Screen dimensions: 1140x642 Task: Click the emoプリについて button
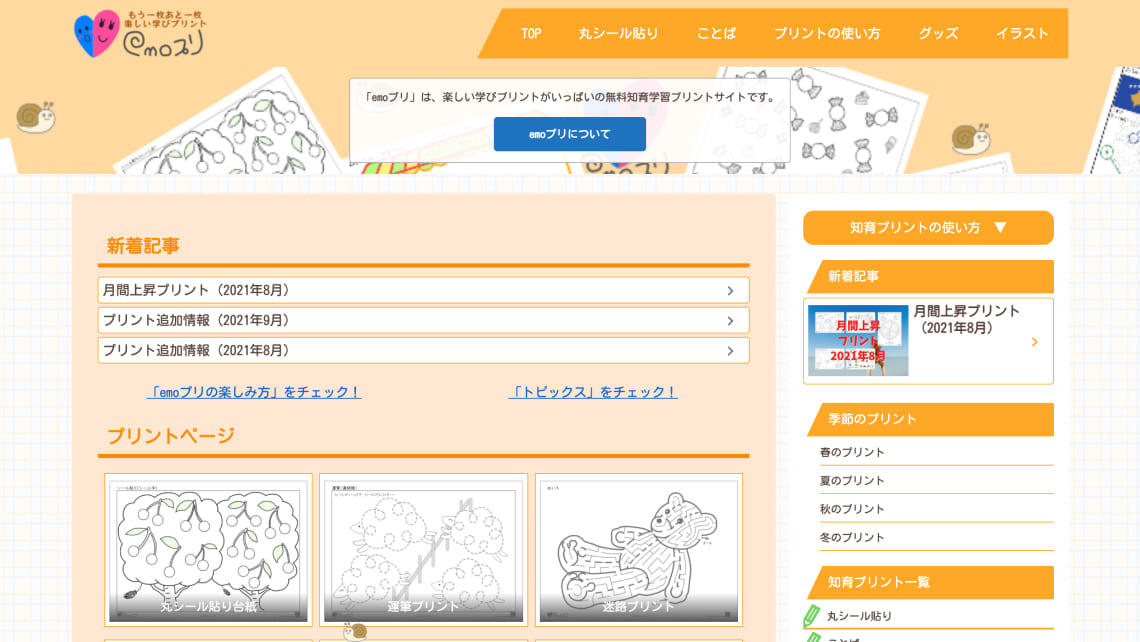(569, 134)
